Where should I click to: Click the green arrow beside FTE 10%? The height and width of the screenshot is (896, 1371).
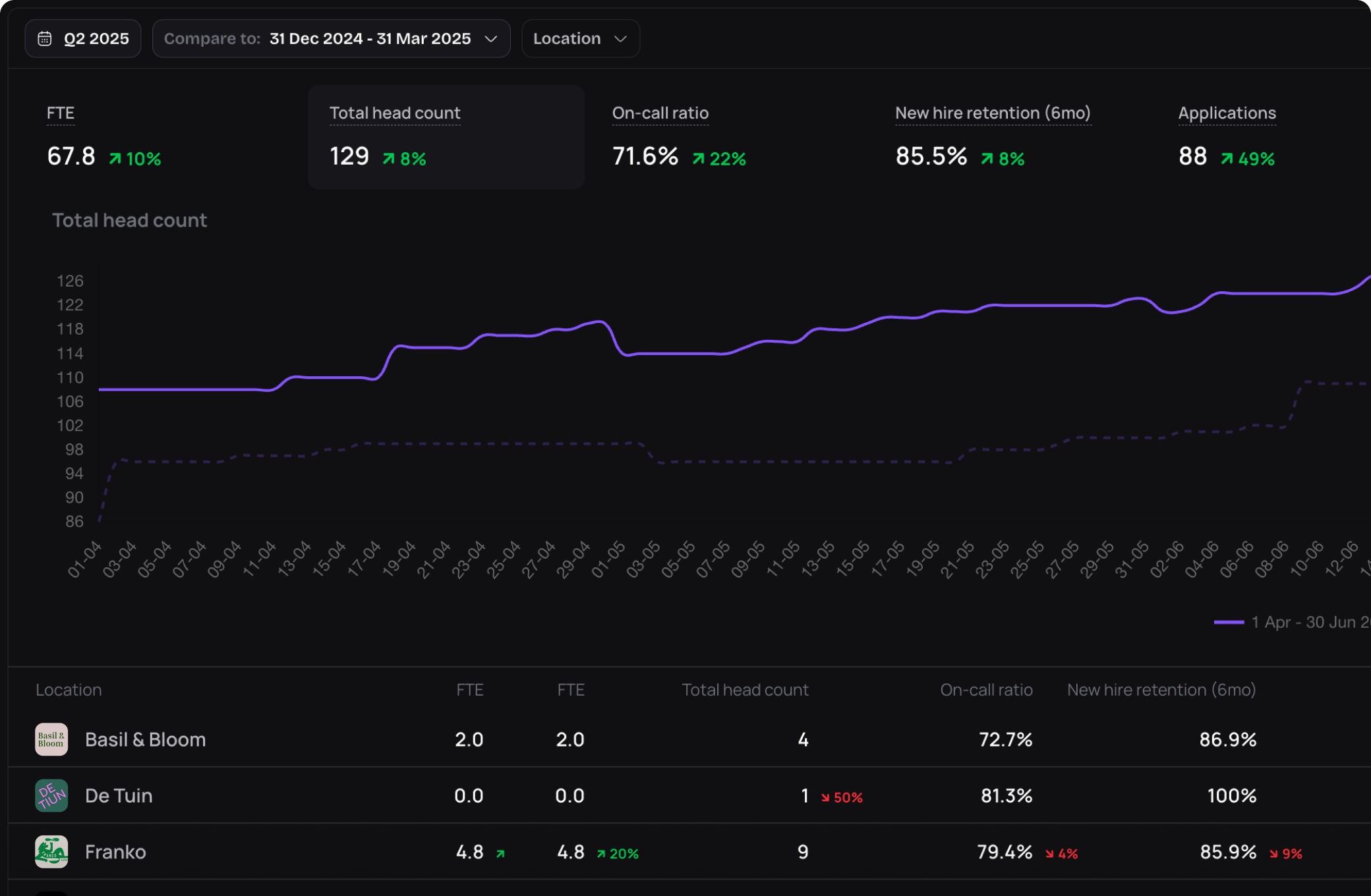115,159
